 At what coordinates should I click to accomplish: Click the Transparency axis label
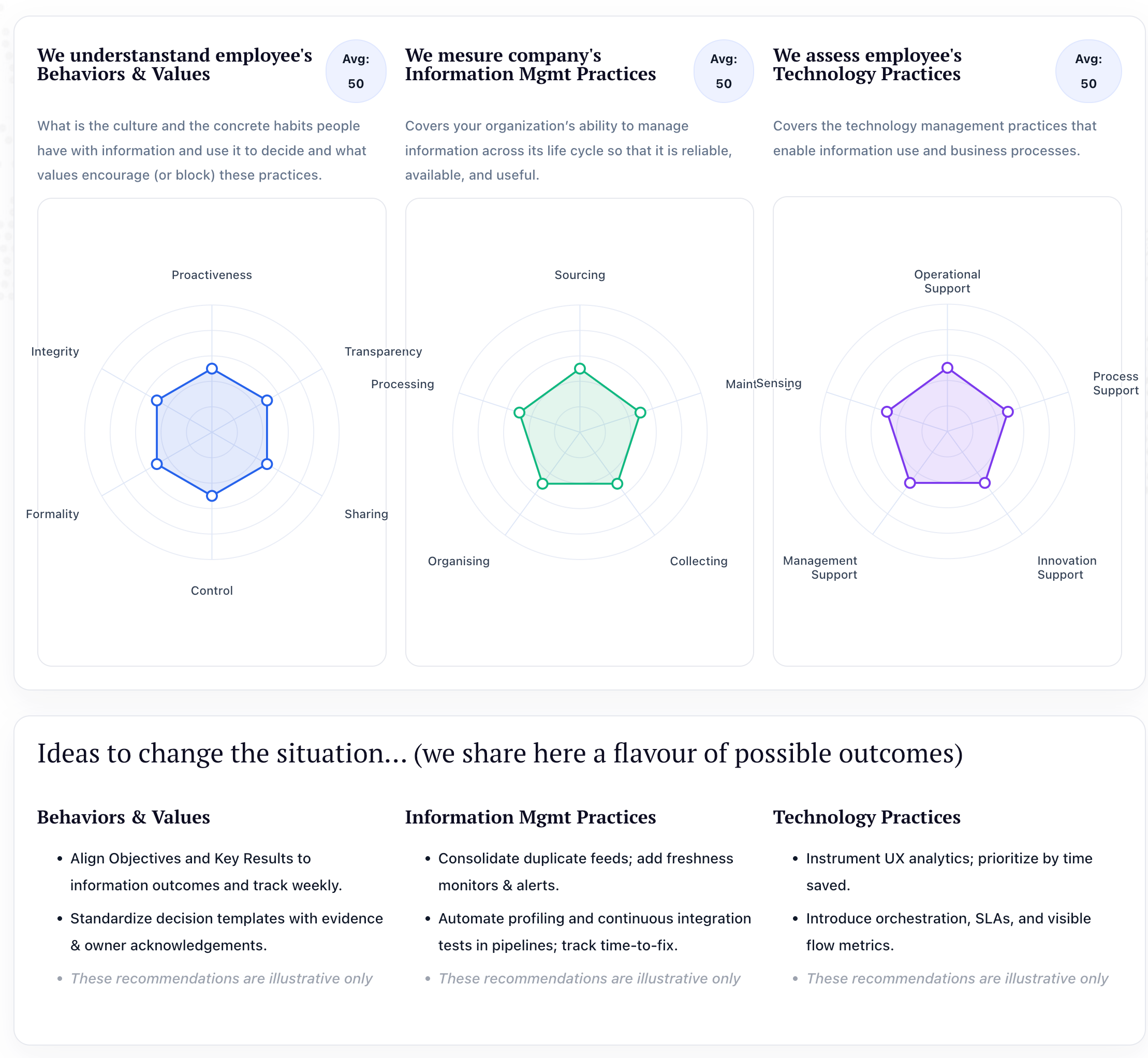[x=383, y=351]
